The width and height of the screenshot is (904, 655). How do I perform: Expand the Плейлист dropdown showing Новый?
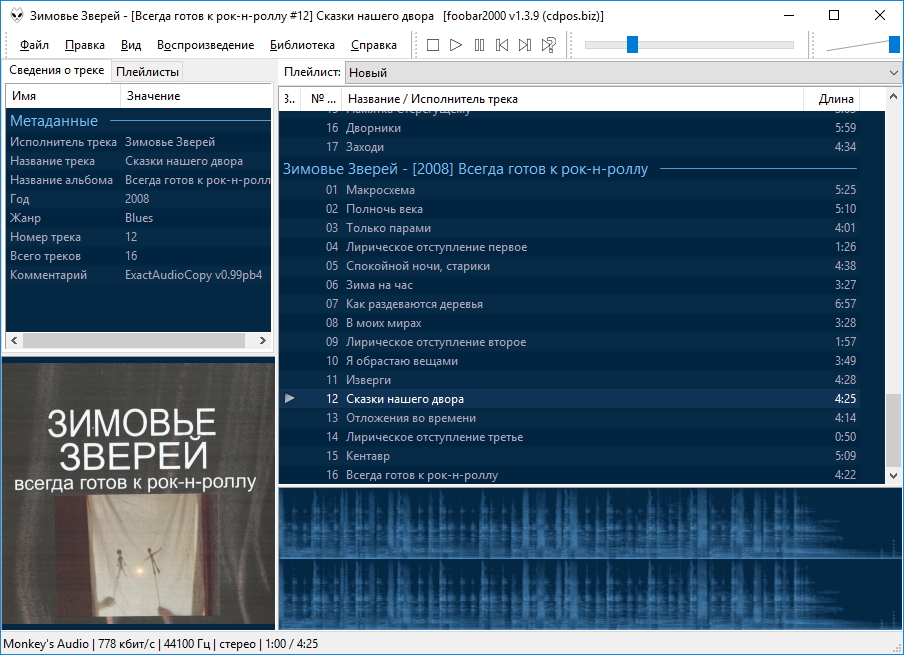point(623,73)
